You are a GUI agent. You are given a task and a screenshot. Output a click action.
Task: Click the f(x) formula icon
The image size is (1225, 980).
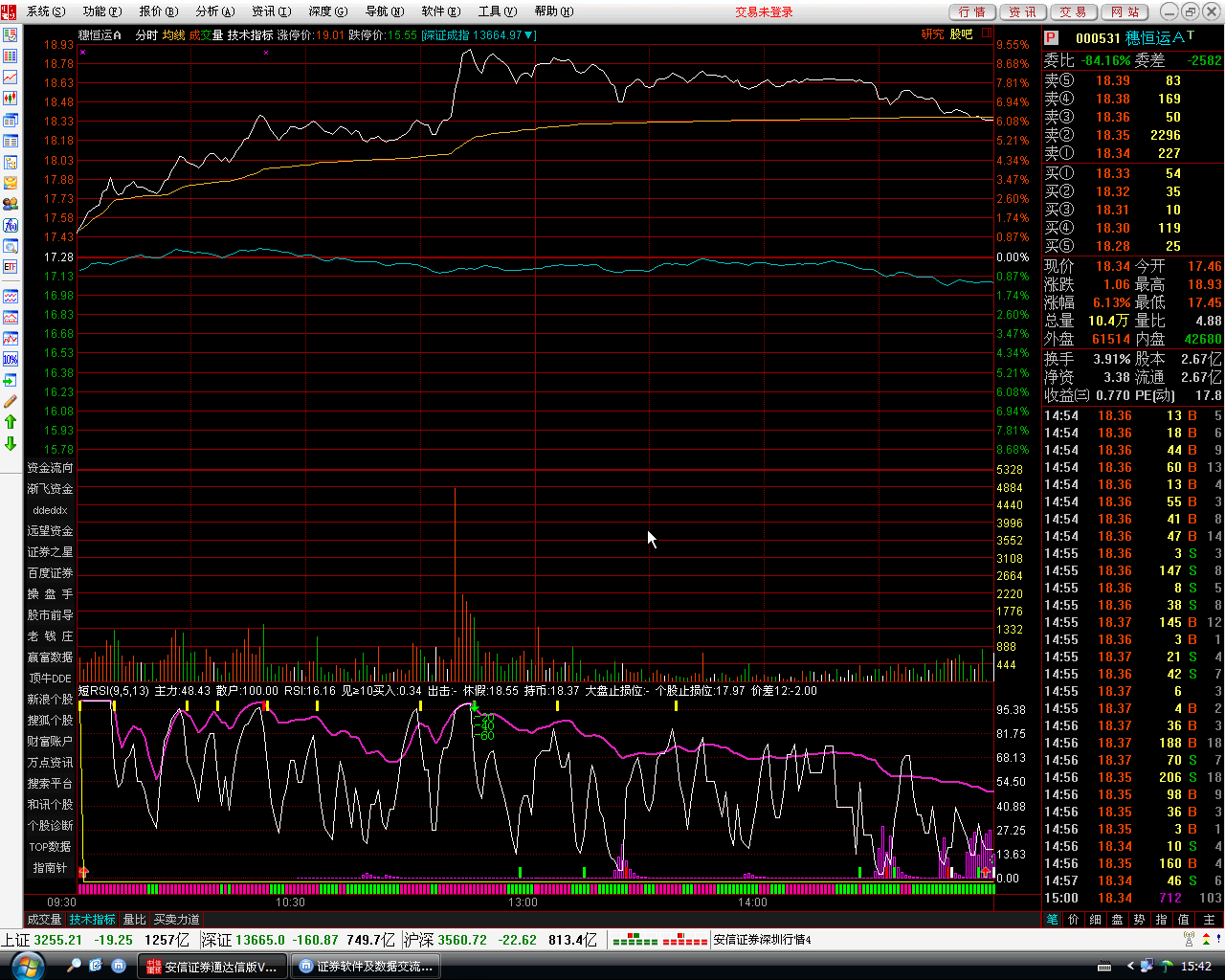pos(11,225)
